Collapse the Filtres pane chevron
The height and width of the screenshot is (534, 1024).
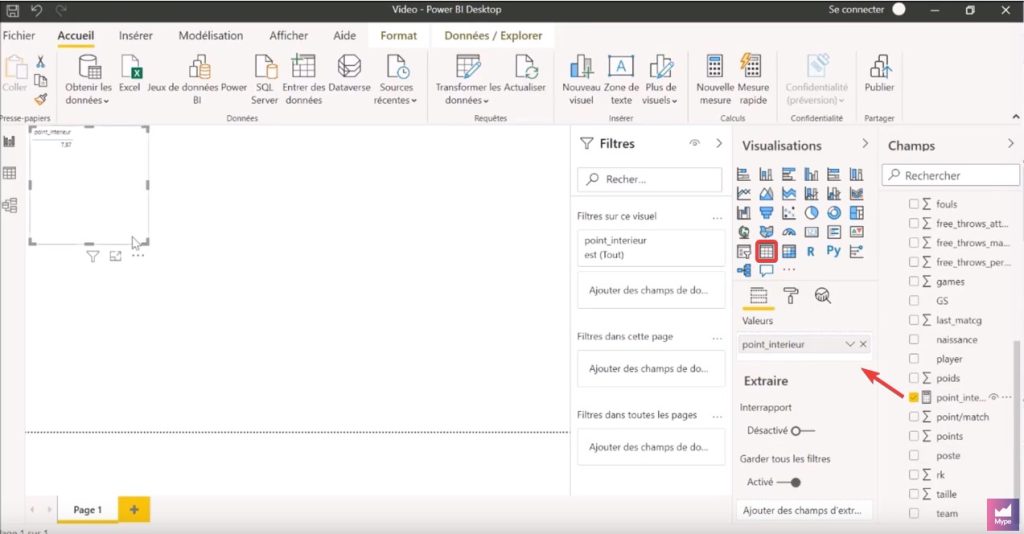point(719,143)
